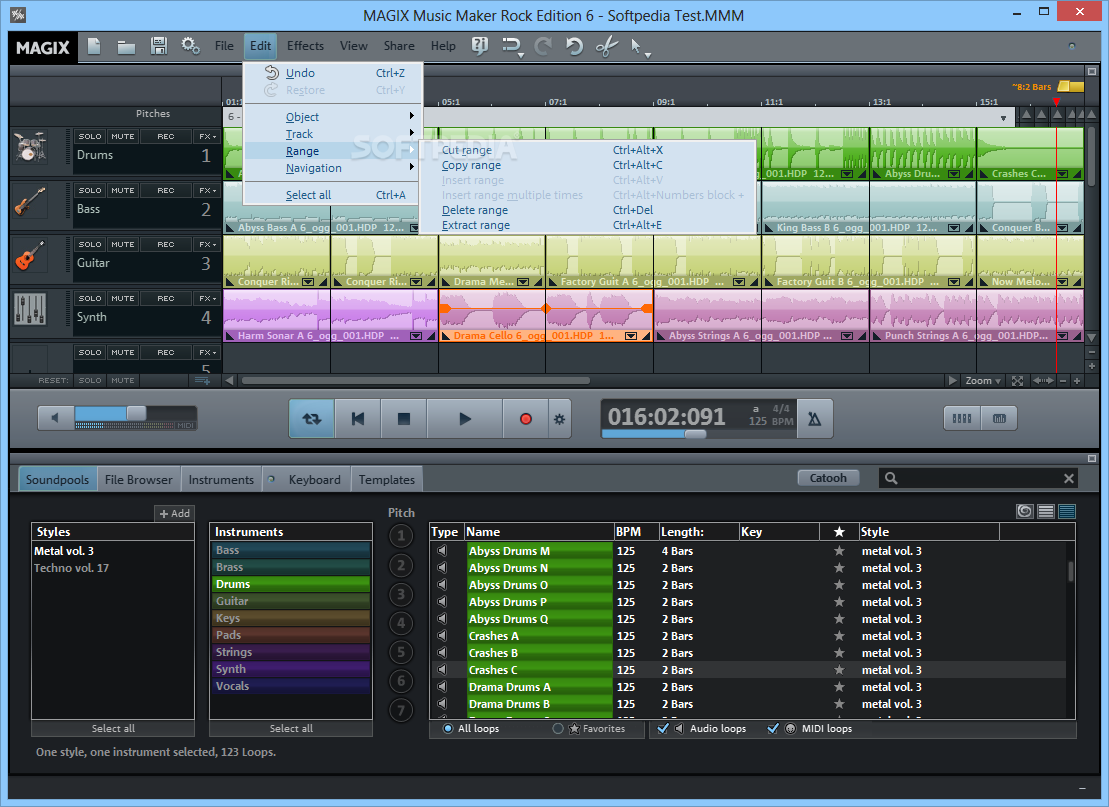Image resolution: width=1109 pixels, height=807 pixels.
Task: Open playback settings gear in transport
Action: click(x=559, y=419)
